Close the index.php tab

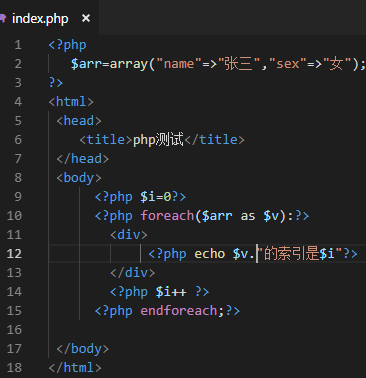86,18
